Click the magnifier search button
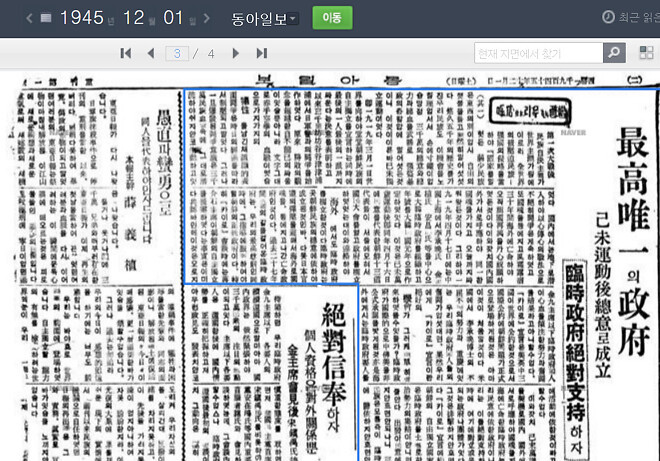The width and height of the screenshot is (660, 461). pyautogui.click(x=614, y=53)
